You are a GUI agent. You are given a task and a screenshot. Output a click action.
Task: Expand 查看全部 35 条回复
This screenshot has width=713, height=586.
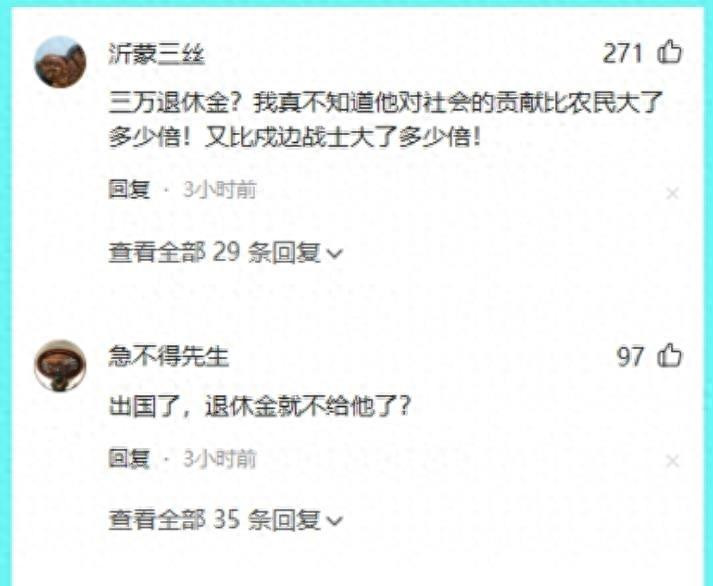point(225,519)
